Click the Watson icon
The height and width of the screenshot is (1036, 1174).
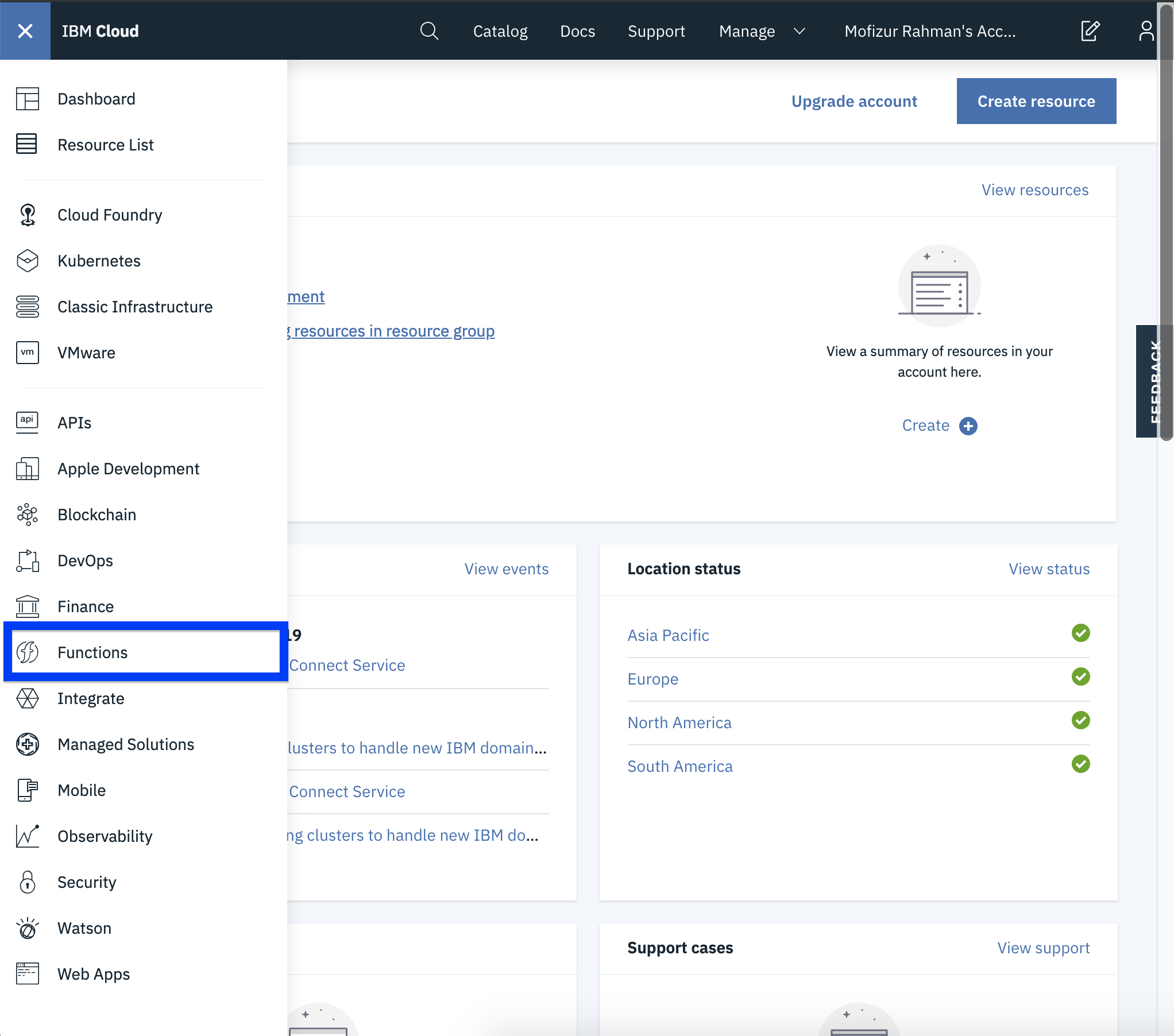28,928
